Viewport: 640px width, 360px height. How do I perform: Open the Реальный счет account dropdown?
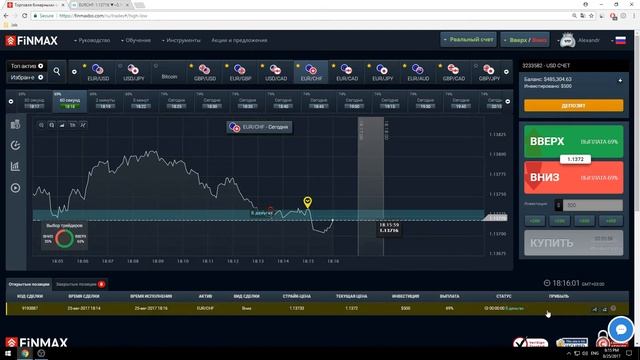coord(468,40)
